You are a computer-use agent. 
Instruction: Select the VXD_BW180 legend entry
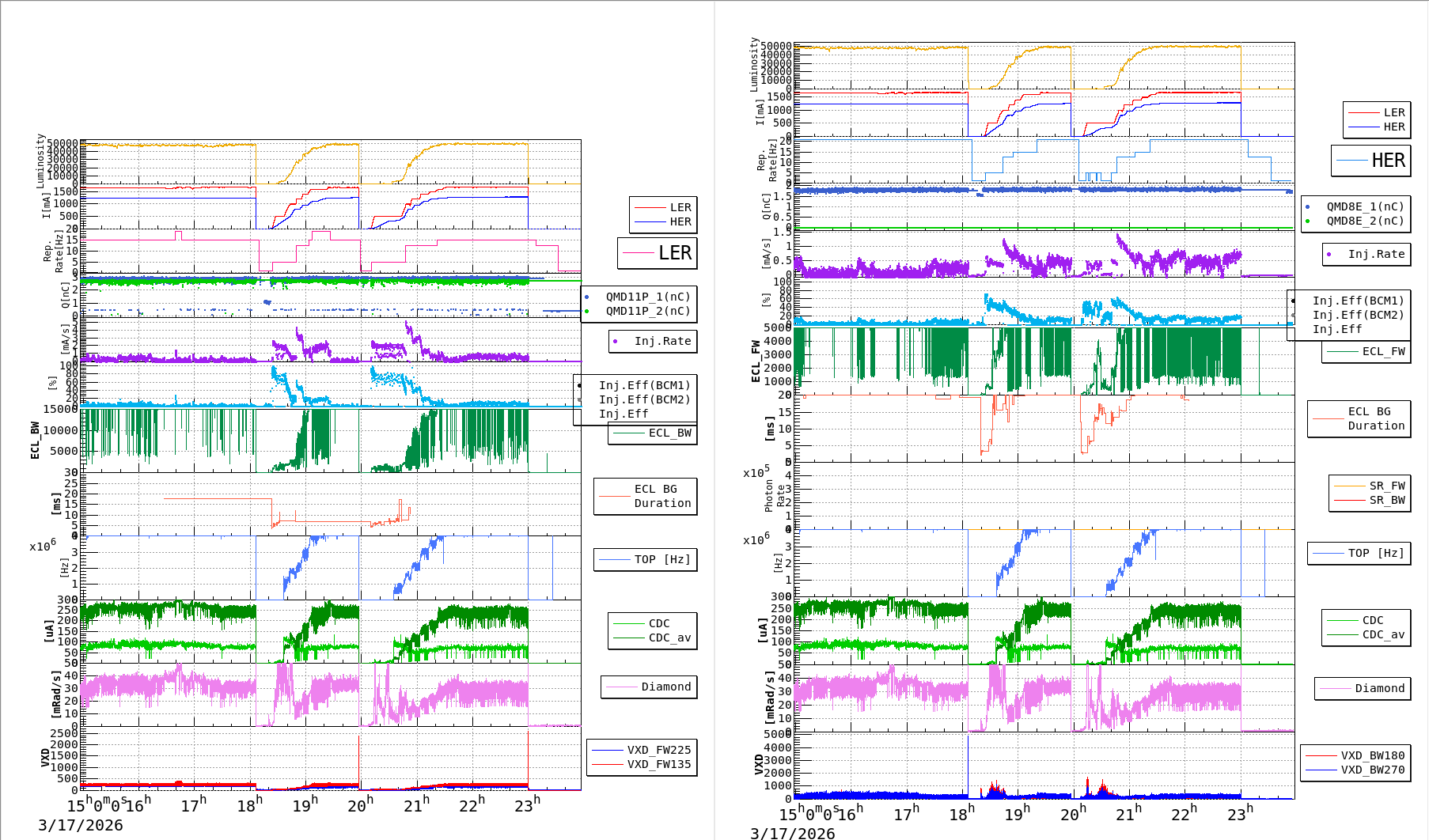[1372, 755]
